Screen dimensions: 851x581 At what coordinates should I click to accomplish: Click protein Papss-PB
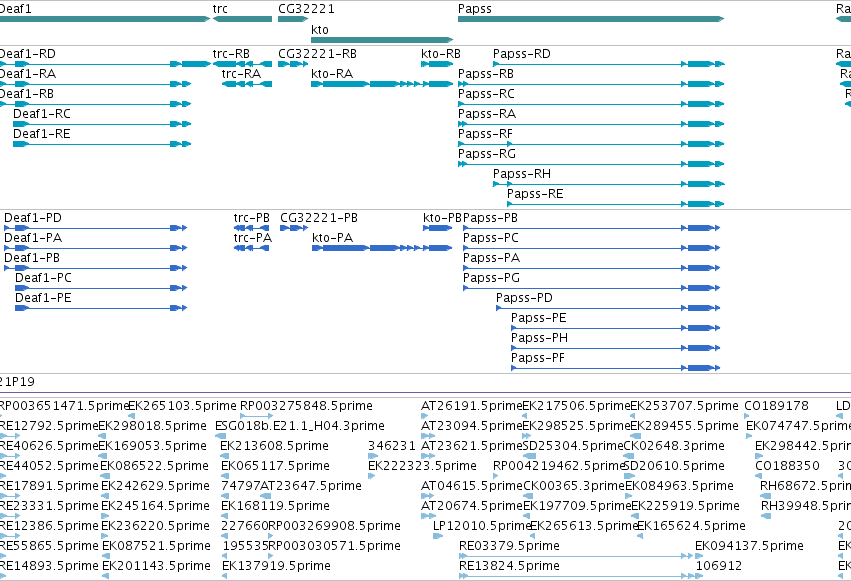click(592, 228)
